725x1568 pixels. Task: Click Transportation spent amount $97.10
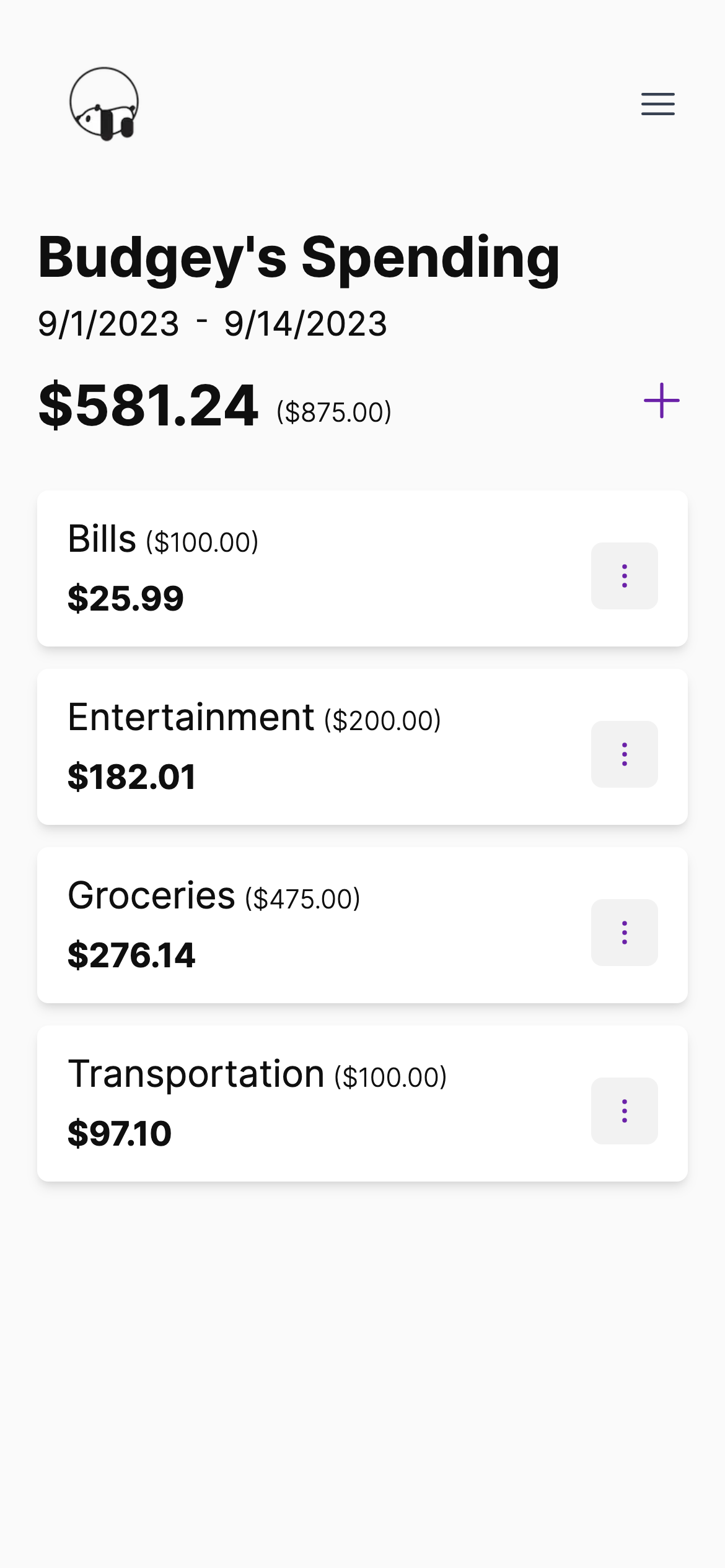[x=120, y=1133]
